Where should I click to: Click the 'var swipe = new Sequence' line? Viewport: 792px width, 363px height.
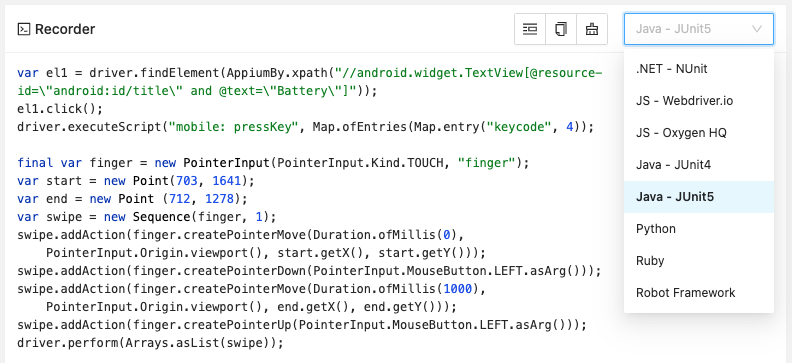(147, 217)
